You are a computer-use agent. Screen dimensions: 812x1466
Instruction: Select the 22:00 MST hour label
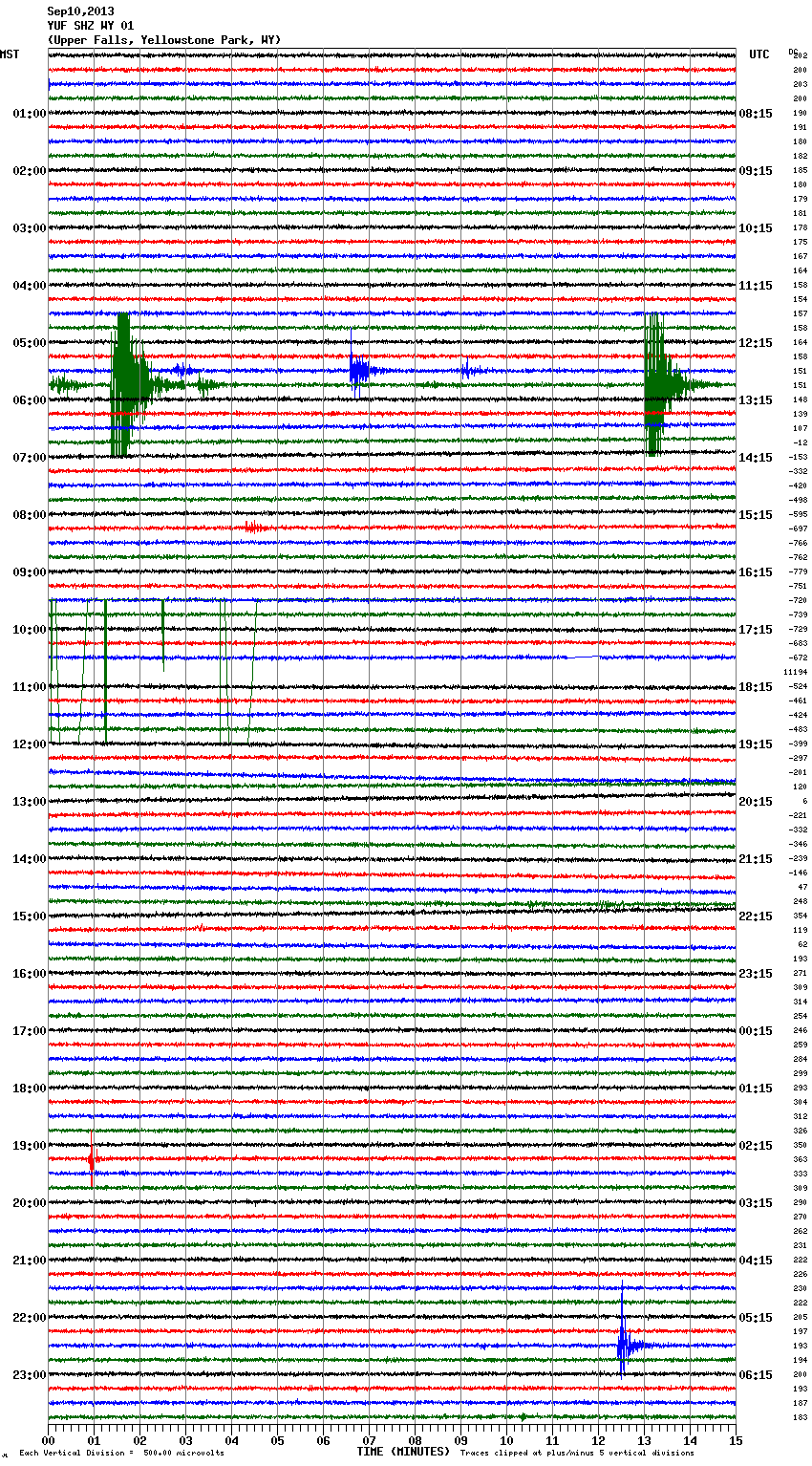(x=30, y=1318)
